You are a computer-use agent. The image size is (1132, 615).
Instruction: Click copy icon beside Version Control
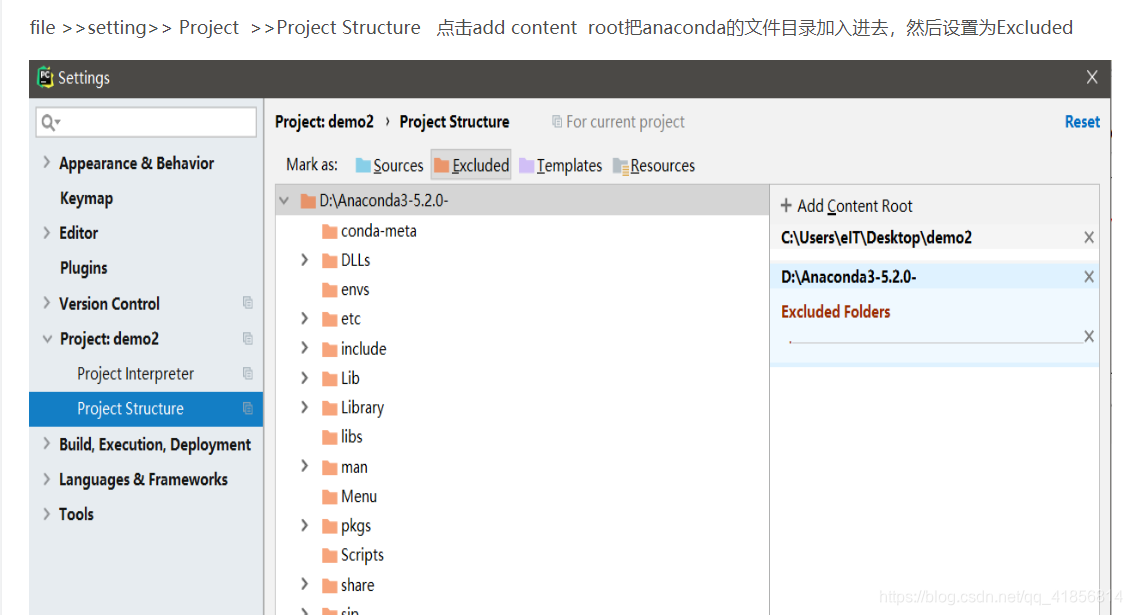click(x=248, y=302)
